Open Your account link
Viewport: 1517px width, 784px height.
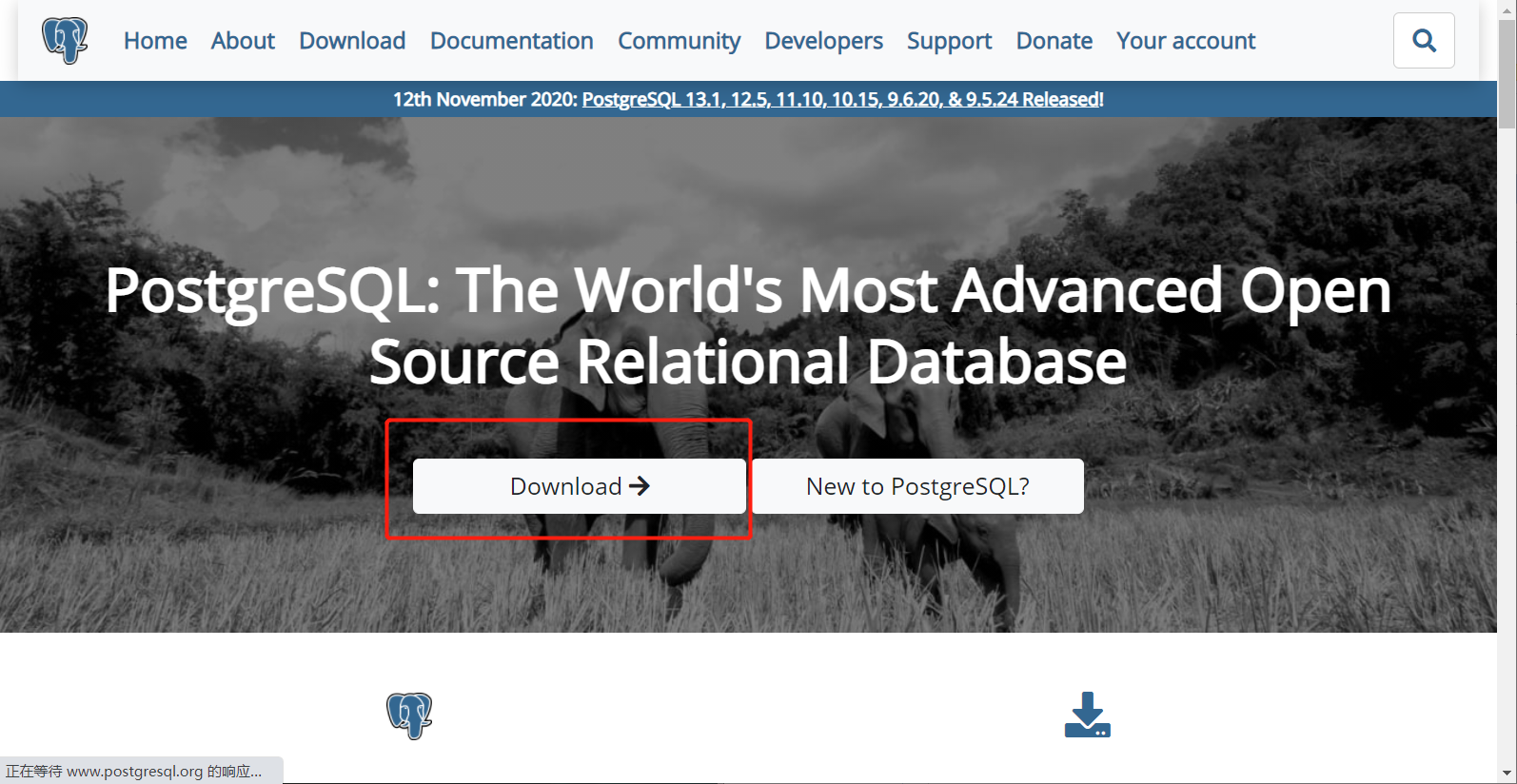coord(1186,41)
